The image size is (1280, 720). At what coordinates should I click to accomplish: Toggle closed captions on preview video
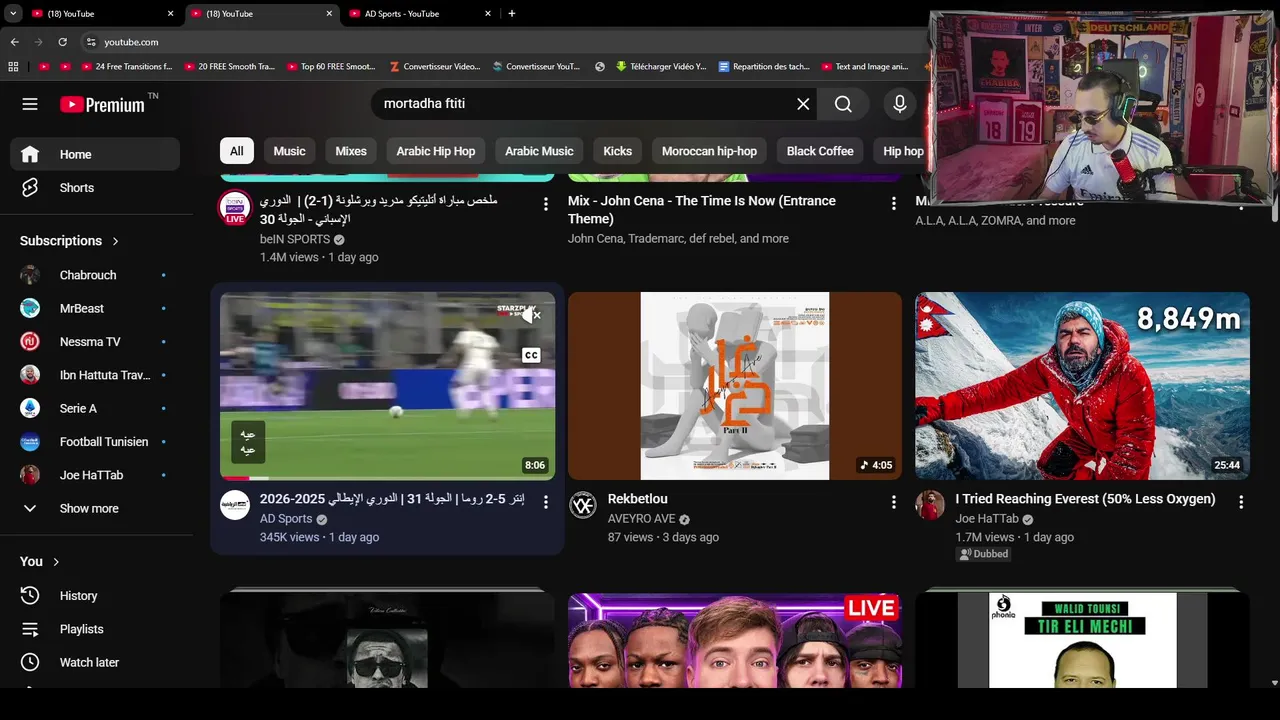coord(531,355)
